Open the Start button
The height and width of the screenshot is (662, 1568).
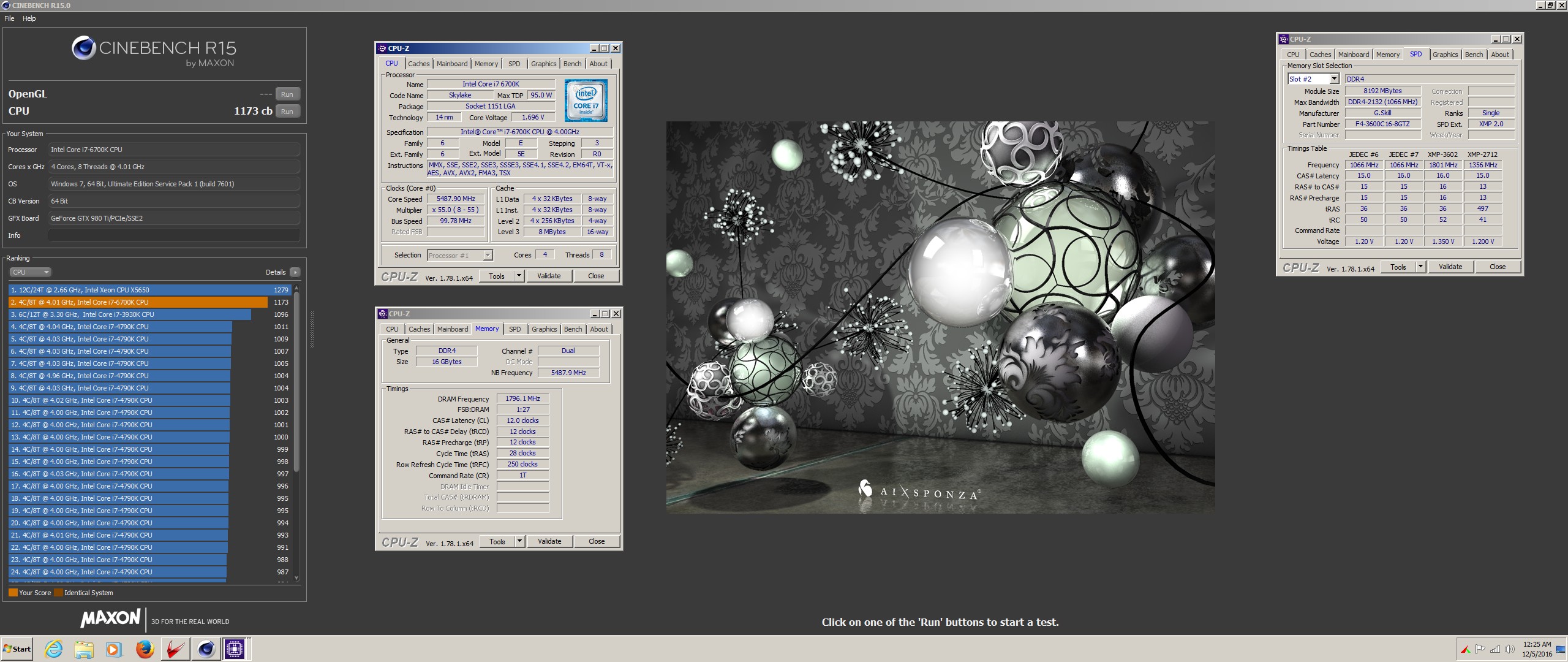(x=17, y=649)
